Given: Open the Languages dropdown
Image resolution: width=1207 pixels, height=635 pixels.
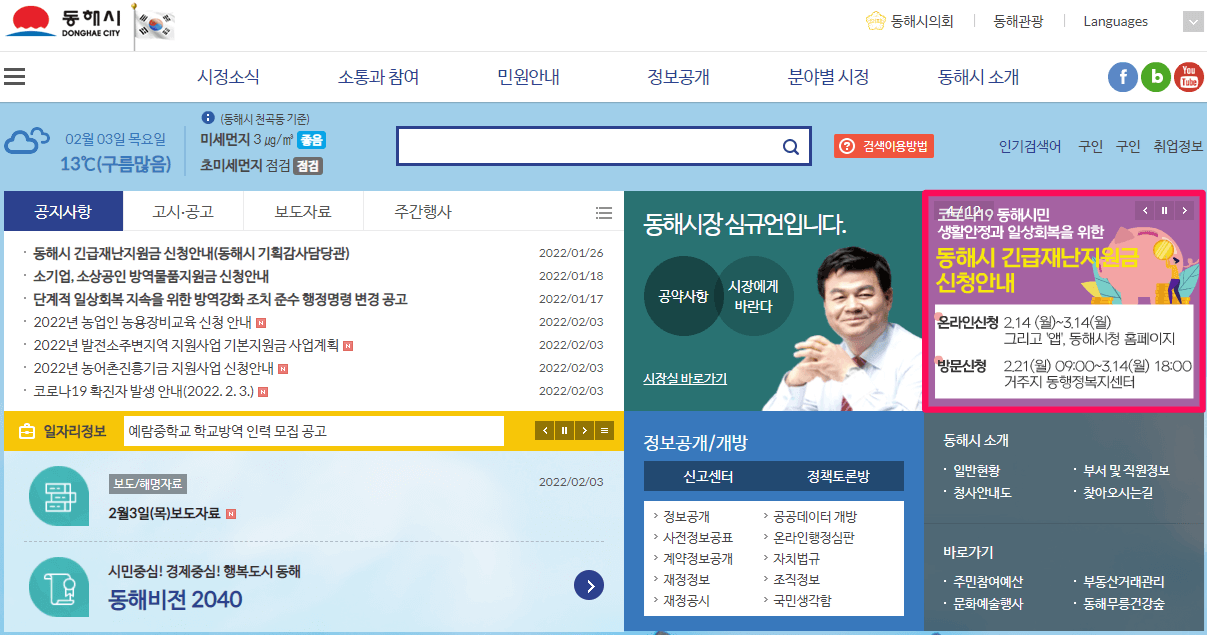Looking at the screenshot, I should click(x=1115, y=21).
